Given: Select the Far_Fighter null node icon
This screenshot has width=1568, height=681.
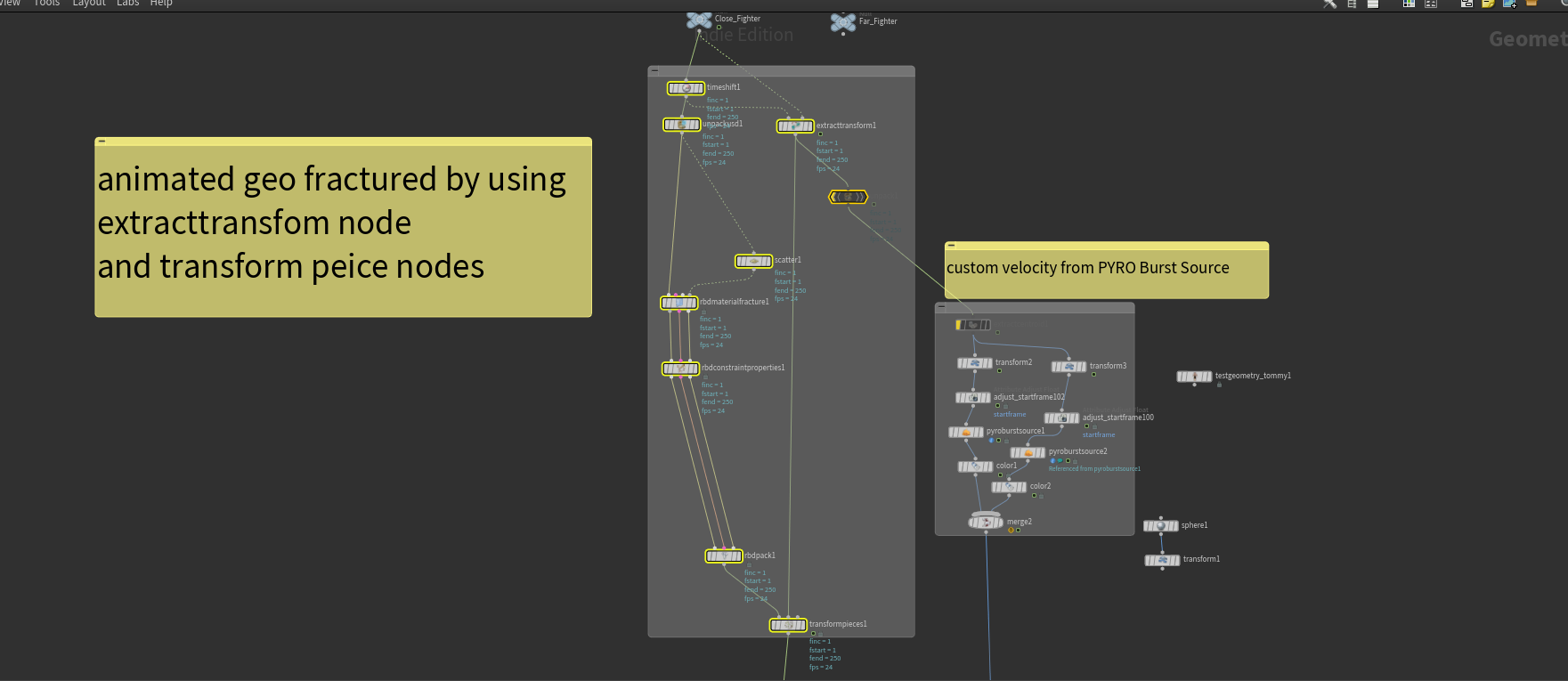Looking at the screenshot, I should tap(843, 22).
